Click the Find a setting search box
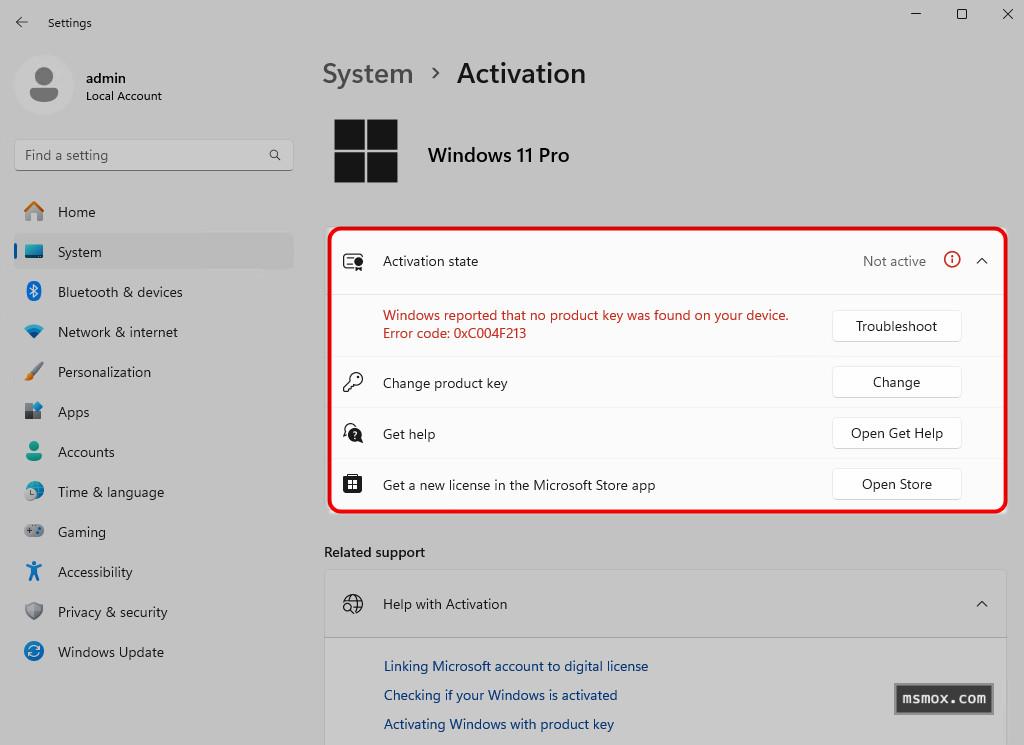Image resolution: width=1024 pixels, height=745 pixels. [140, 155]
